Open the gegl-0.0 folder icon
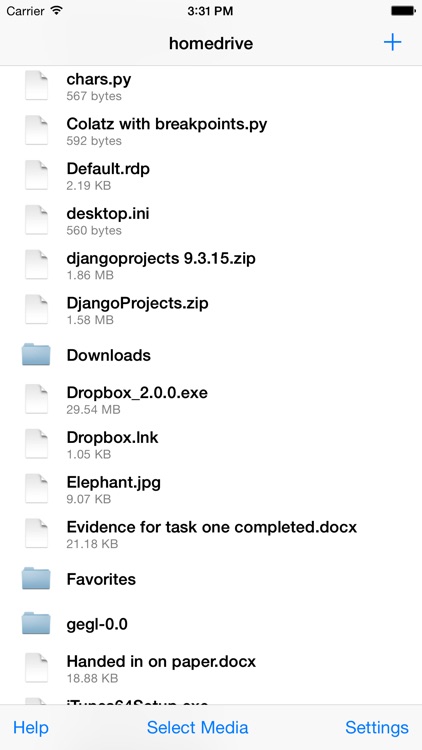 click(x=36, y=623)
